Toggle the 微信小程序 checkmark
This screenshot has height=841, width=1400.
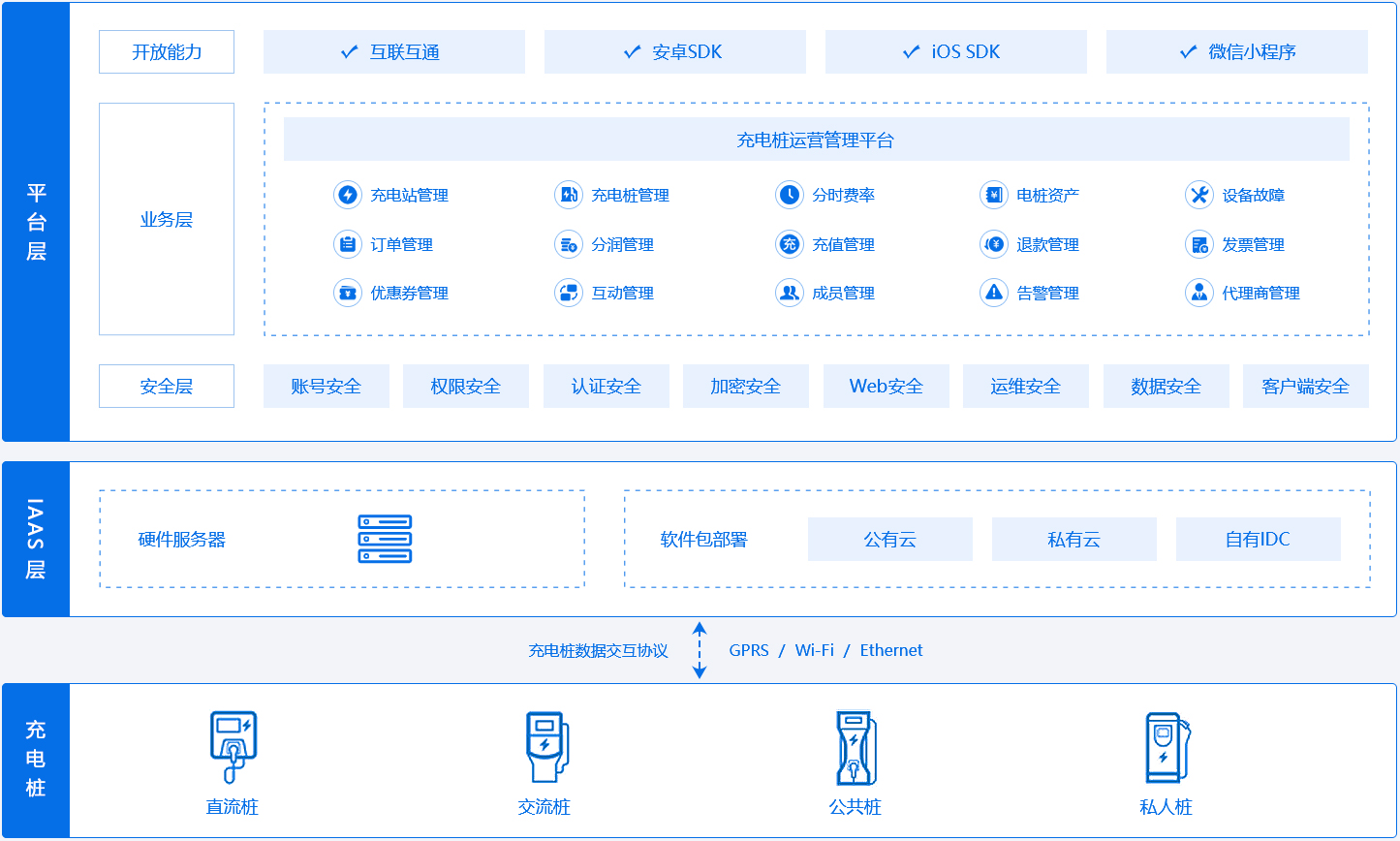1188,52
